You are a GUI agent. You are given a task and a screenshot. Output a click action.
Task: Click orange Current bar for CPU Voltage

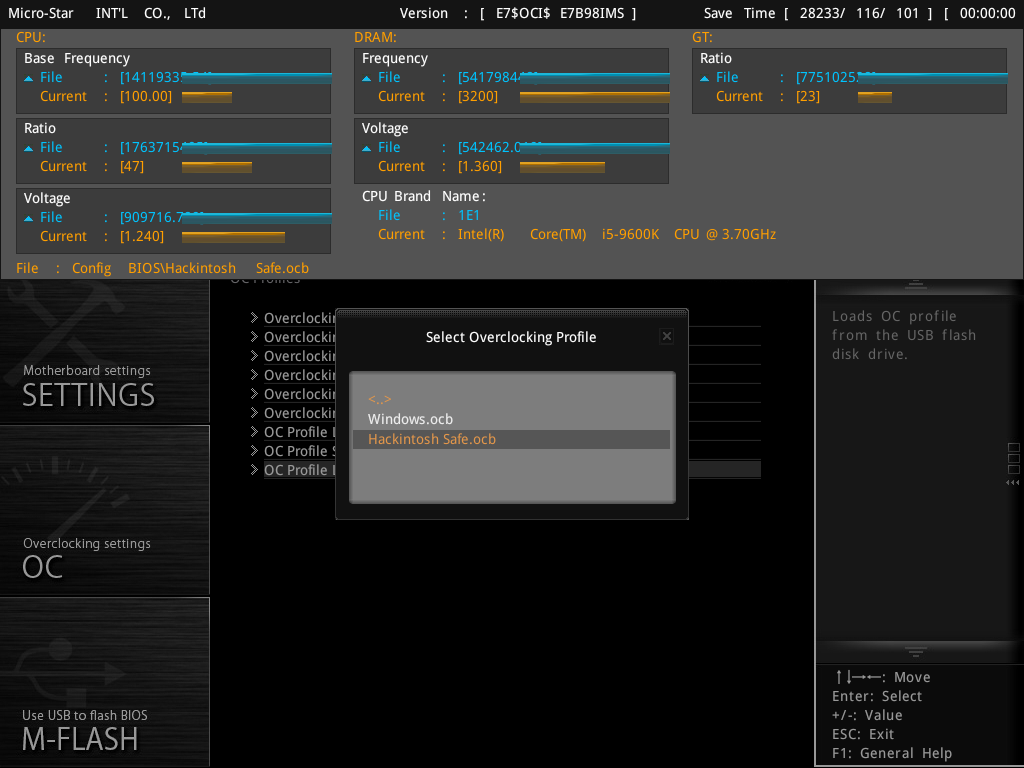[x=233, y=237]
